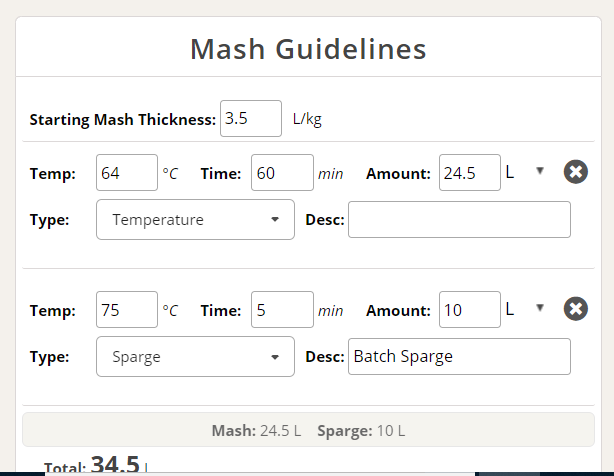Click the 5 minute time field
614x476 pixels.
coord(282,310)
